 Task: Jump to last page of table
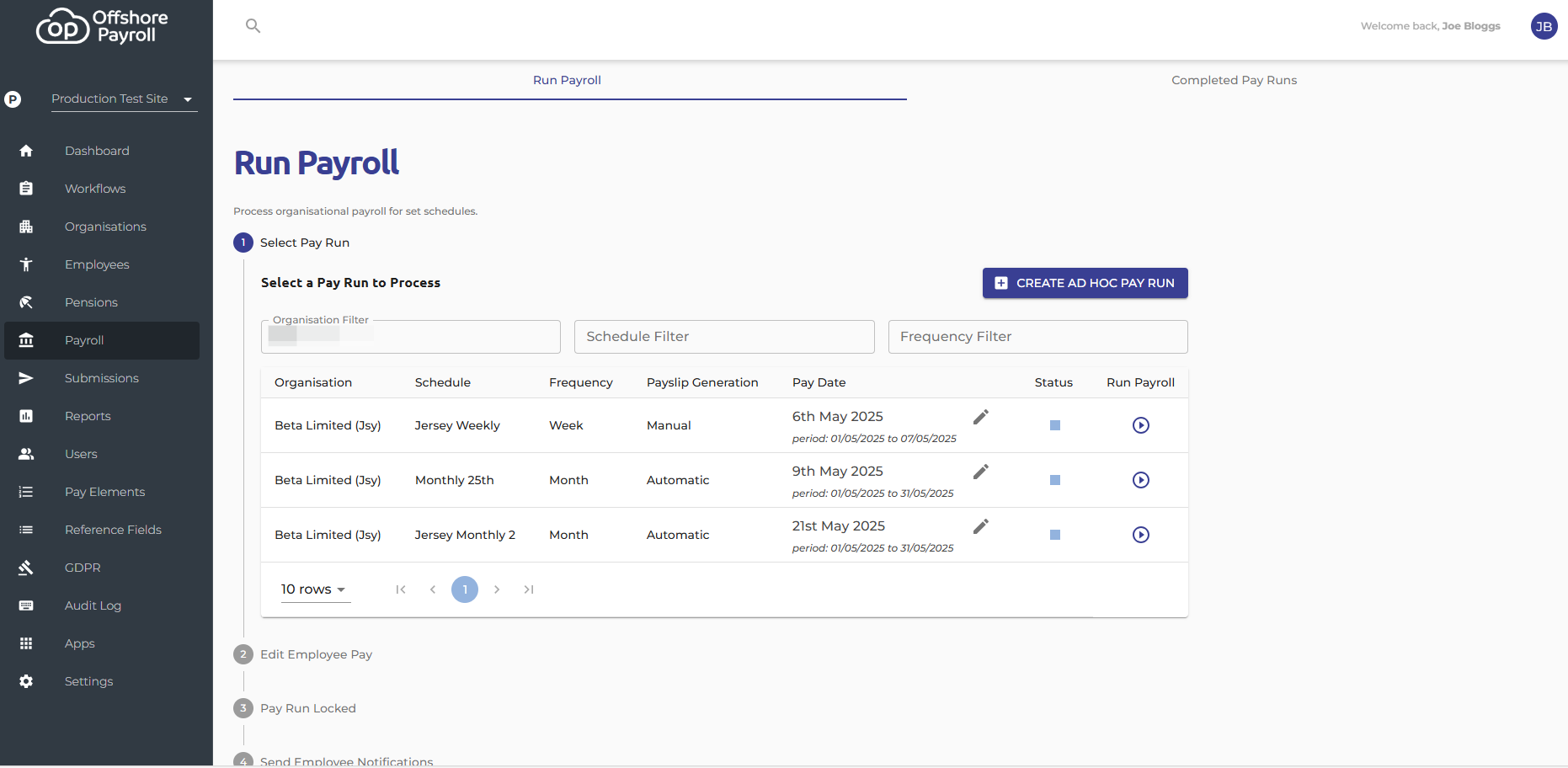[529, 589]
